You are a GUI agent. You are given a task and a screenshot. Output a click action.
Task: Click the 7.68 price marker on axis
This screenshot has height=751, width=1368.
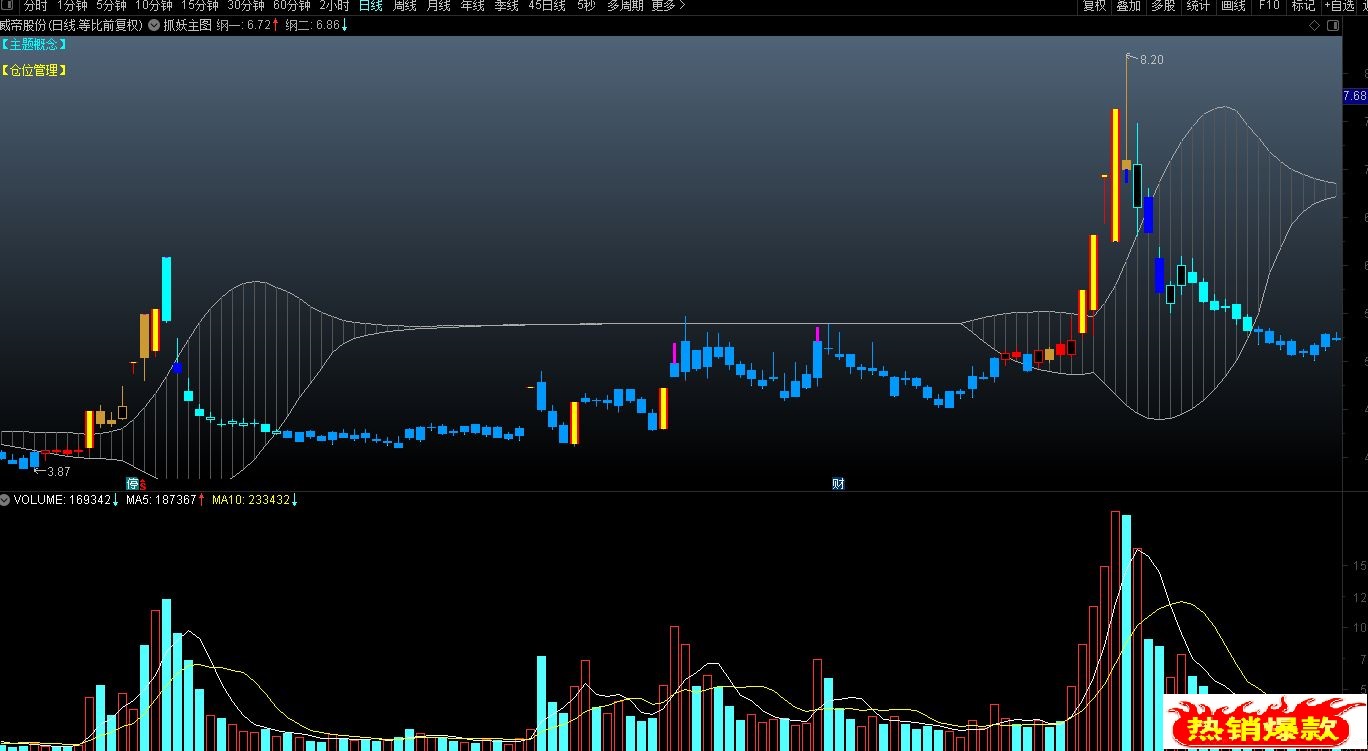1354,96
